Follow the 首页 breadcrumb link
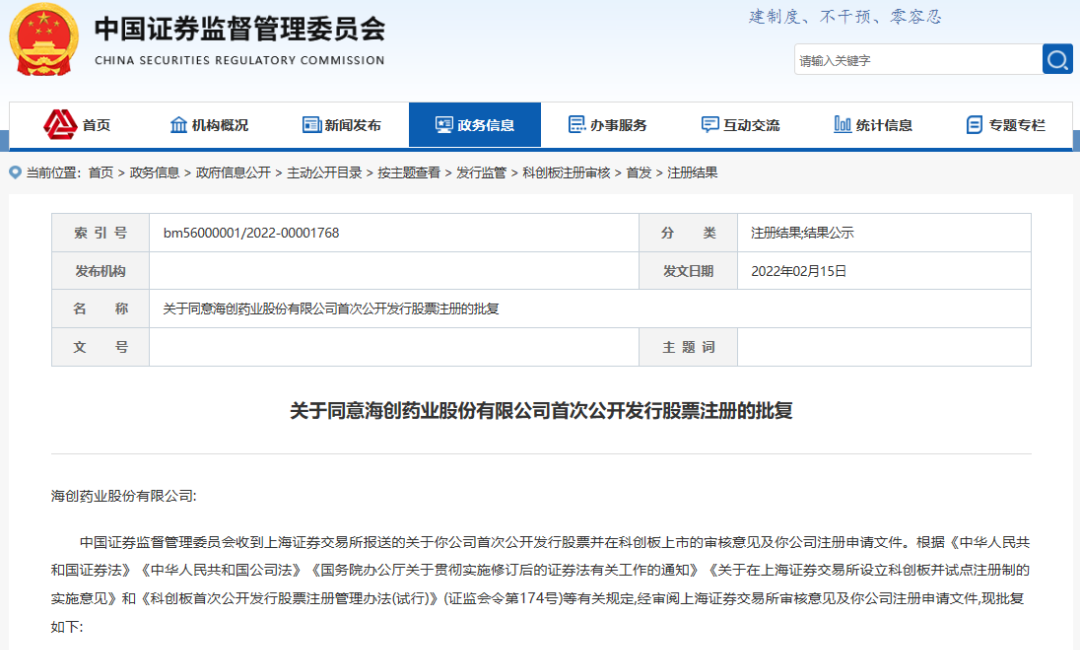The width and height of the screenshot is (1080, 650). click(x=101, y=173)
